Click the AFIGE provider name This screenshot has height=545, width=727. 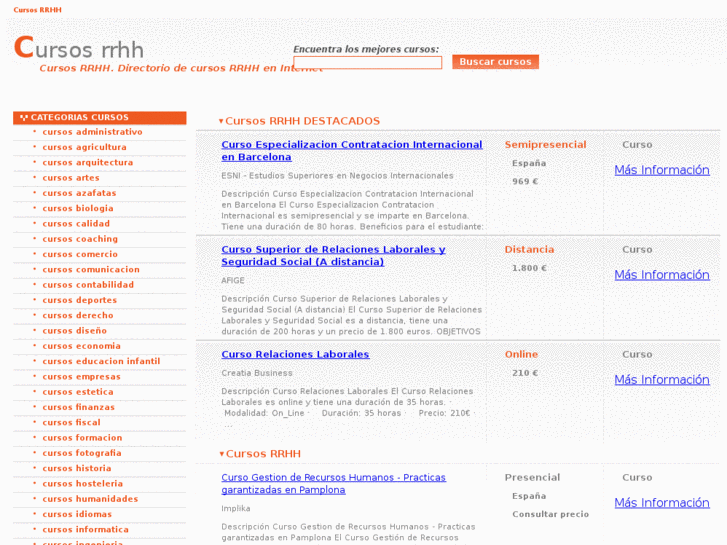coord(233,281)
